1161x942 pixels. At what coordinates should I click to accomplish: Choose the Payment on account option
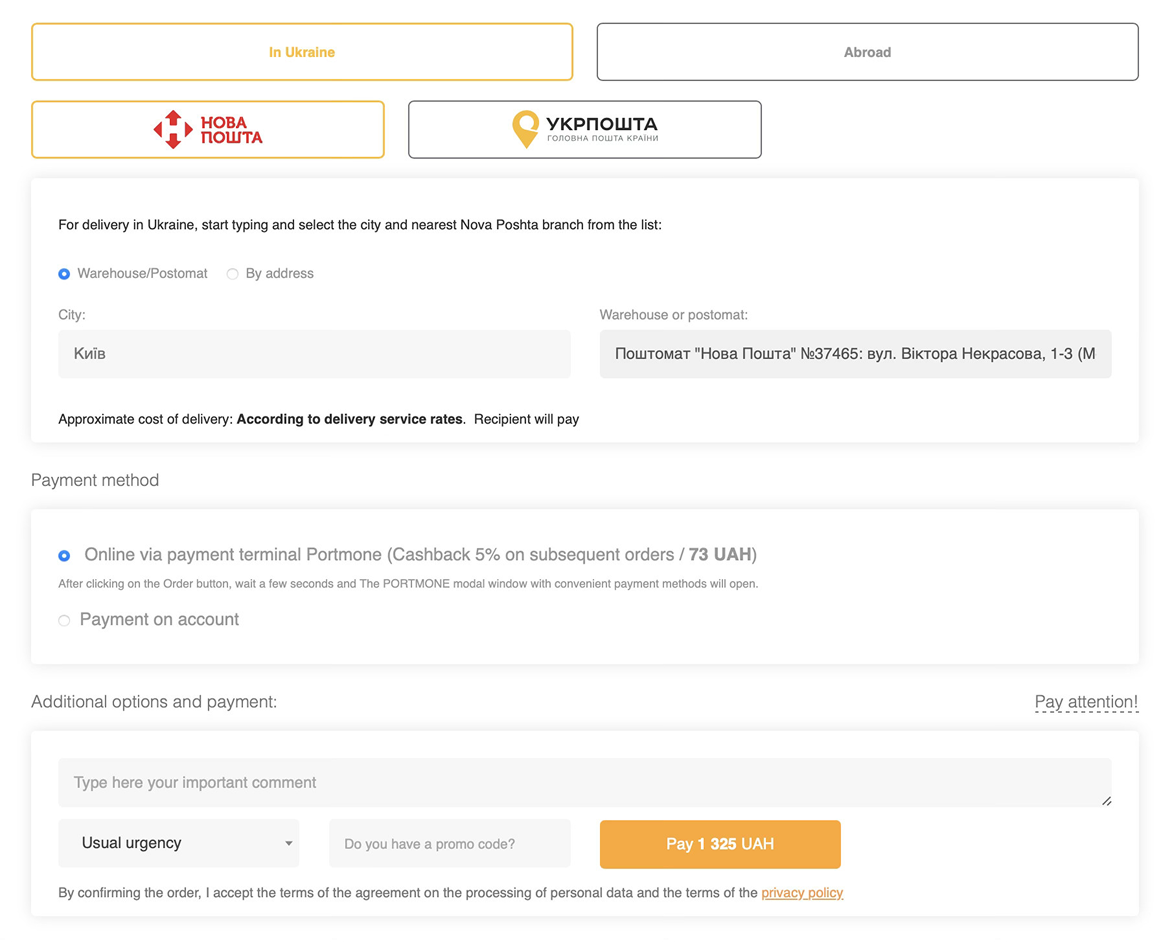coord(64,620)
